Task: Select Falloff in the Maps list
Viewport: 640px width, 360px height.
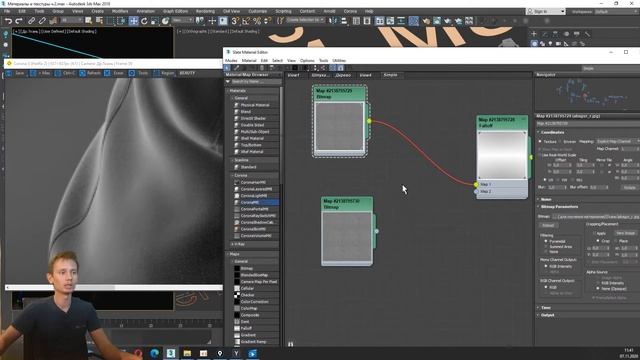Action: coord(247,328)
